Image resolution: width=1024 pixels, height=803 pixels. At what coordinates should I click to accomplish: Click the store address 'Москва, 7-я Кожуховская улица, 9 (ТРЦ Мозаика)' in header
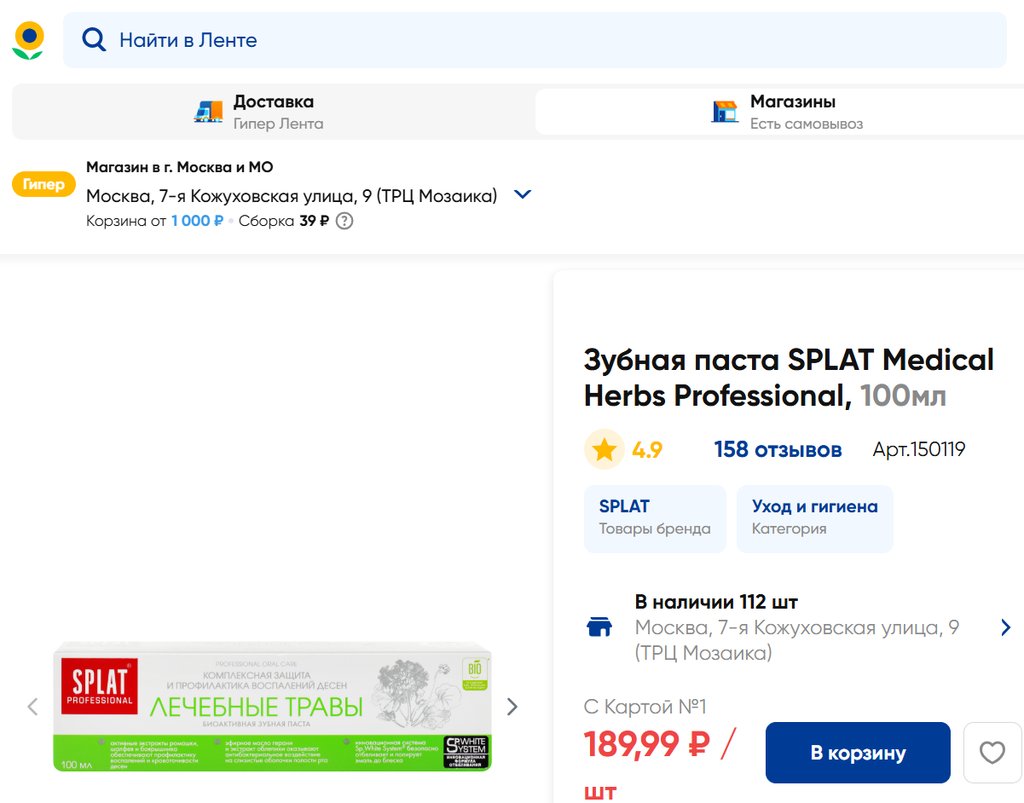(292, 196)
